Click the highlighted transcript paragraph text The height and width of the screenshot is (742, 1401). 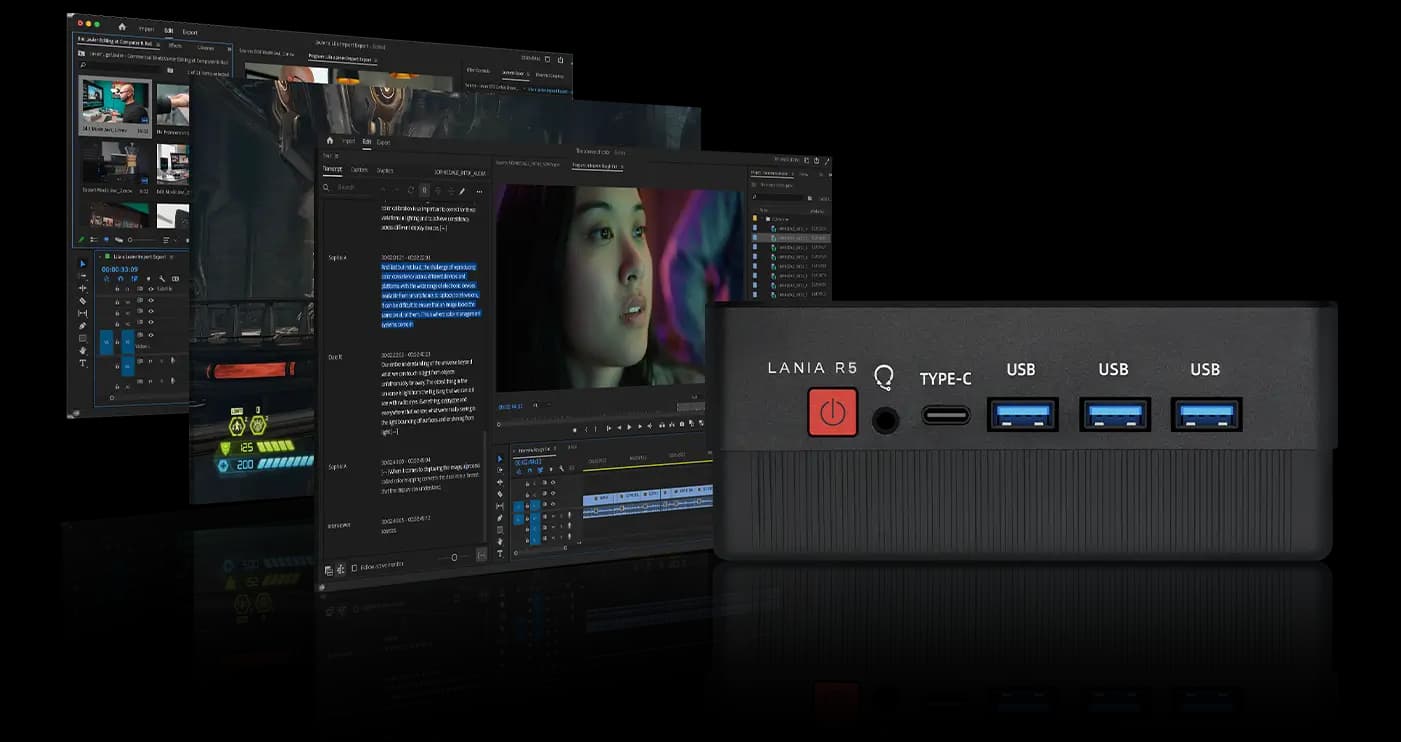tap(430, 296)
